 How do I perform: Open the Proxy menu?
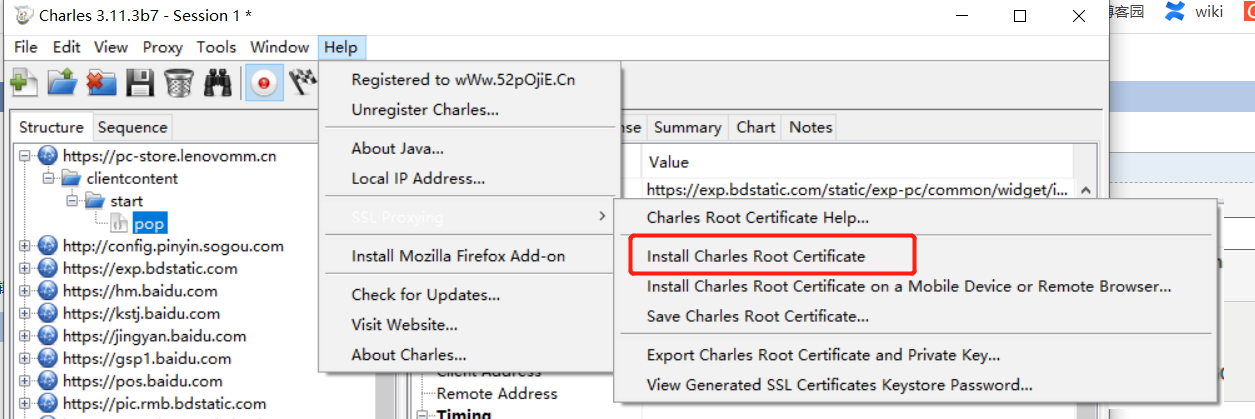[163, 47]
